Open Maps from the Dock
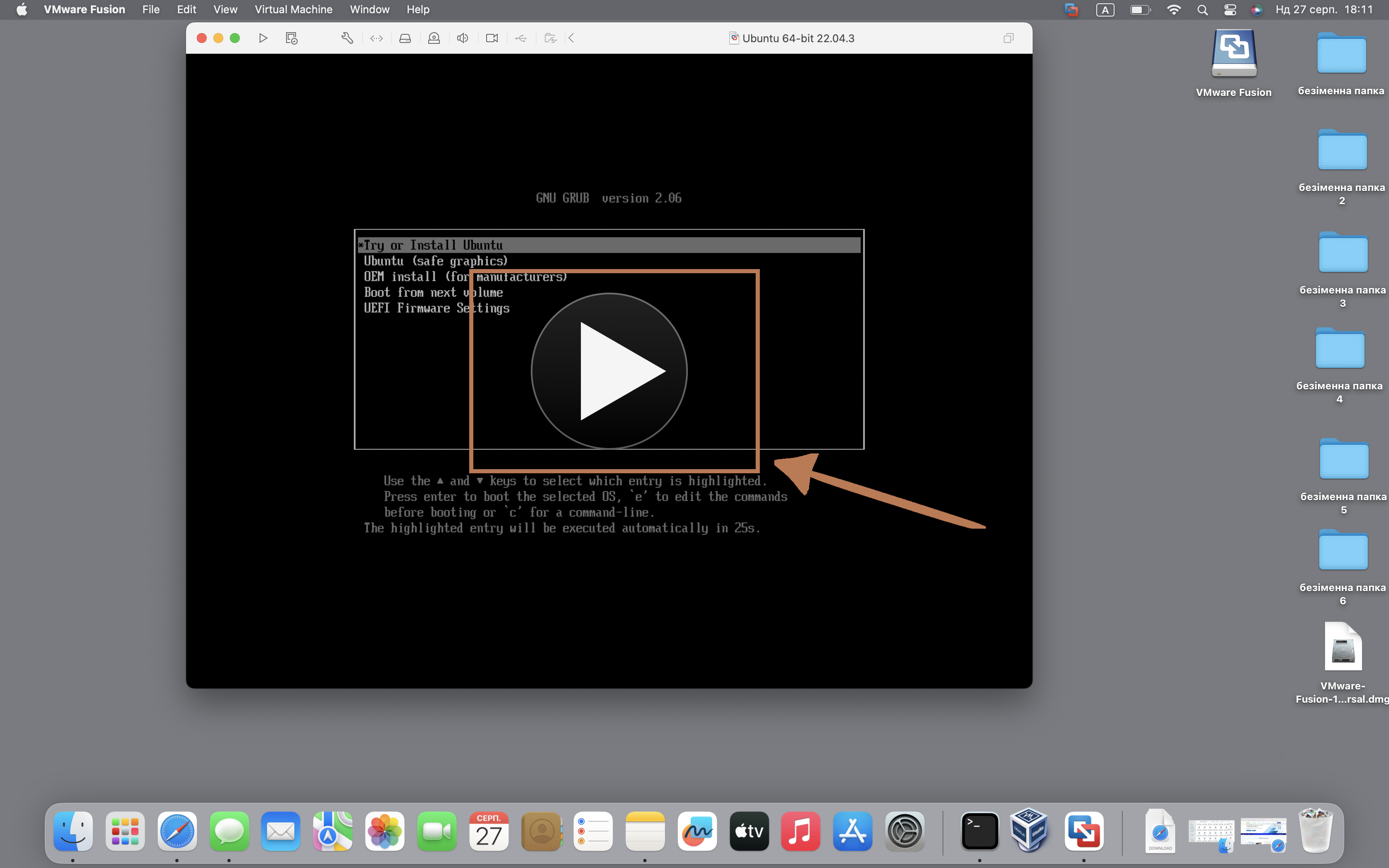Screen dimensions: 1389x868 (x=333, y=831)
